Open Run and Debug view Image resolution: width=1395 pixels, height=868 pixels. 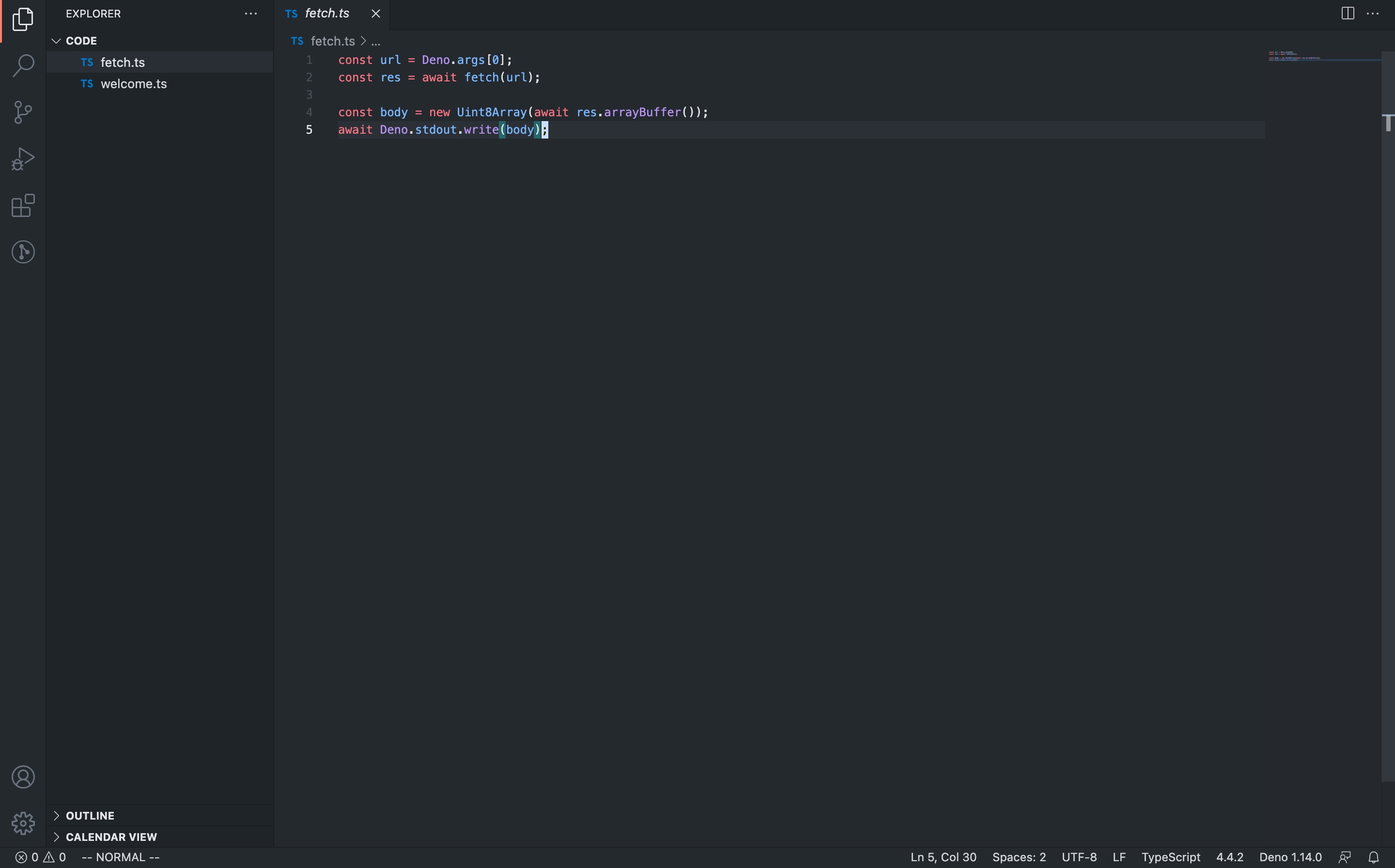(23, 159)
